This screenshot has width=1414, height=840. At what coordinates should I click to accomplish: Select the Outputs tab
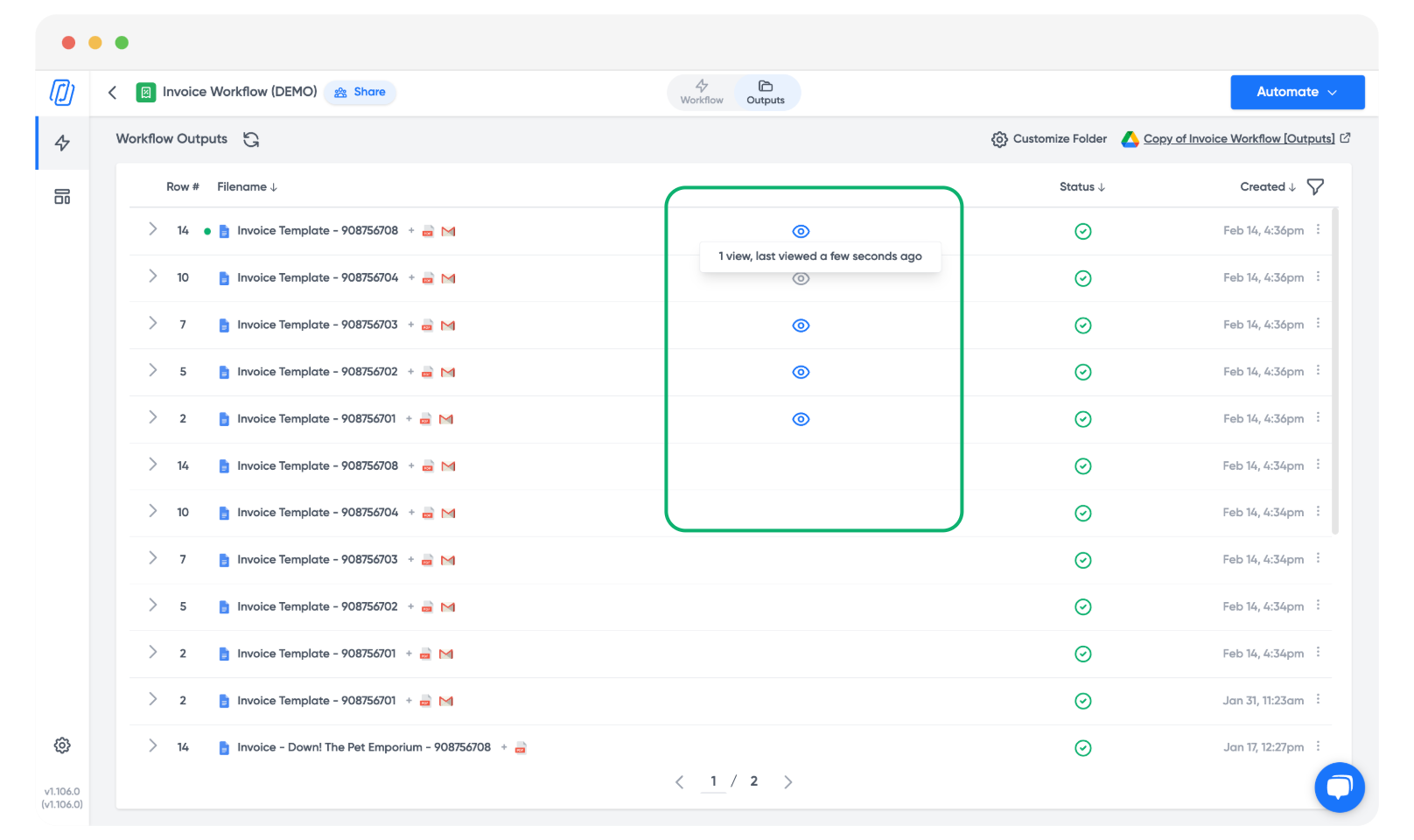[x=766, y=92]
